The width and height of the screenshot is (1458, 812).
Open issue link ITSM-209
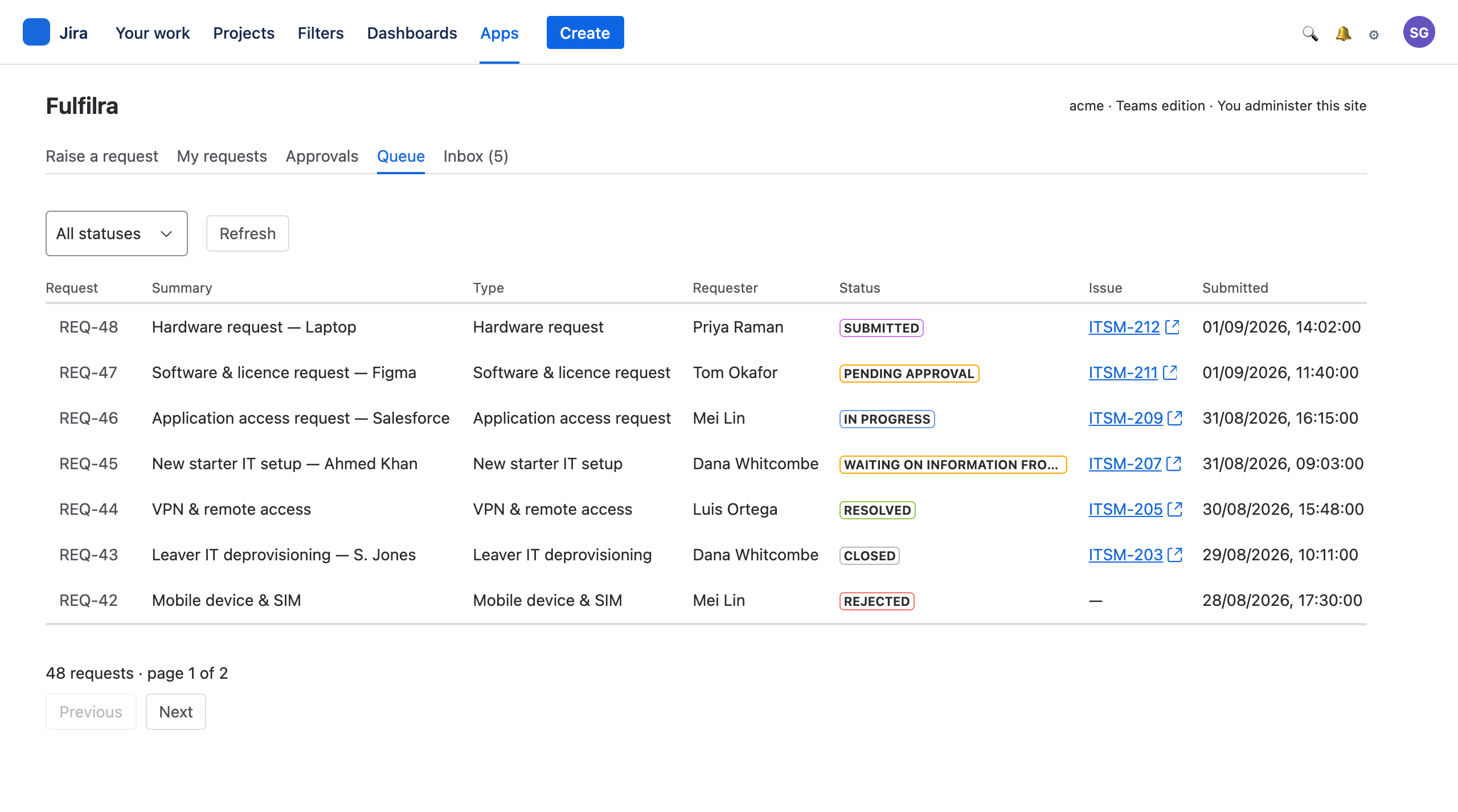[1125, 418]
